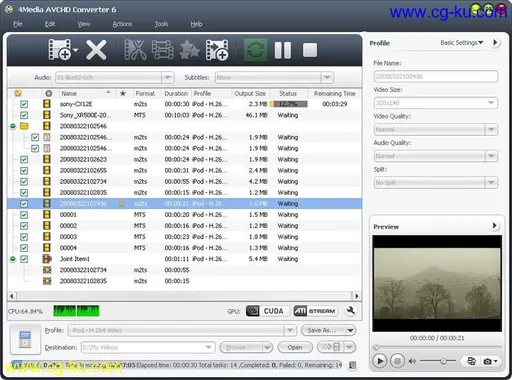Open the File menu
Screen dimensions: 512x380
(x=18, y=24)
